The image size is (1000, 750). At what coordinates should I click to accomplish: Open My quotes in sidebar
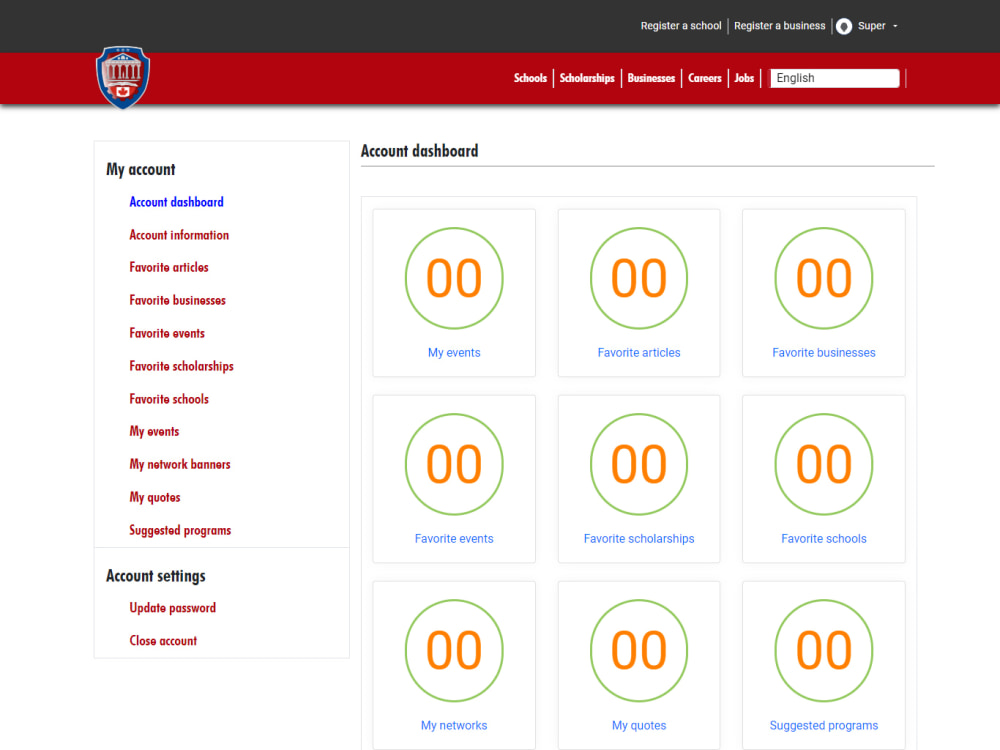coord(155,497)
